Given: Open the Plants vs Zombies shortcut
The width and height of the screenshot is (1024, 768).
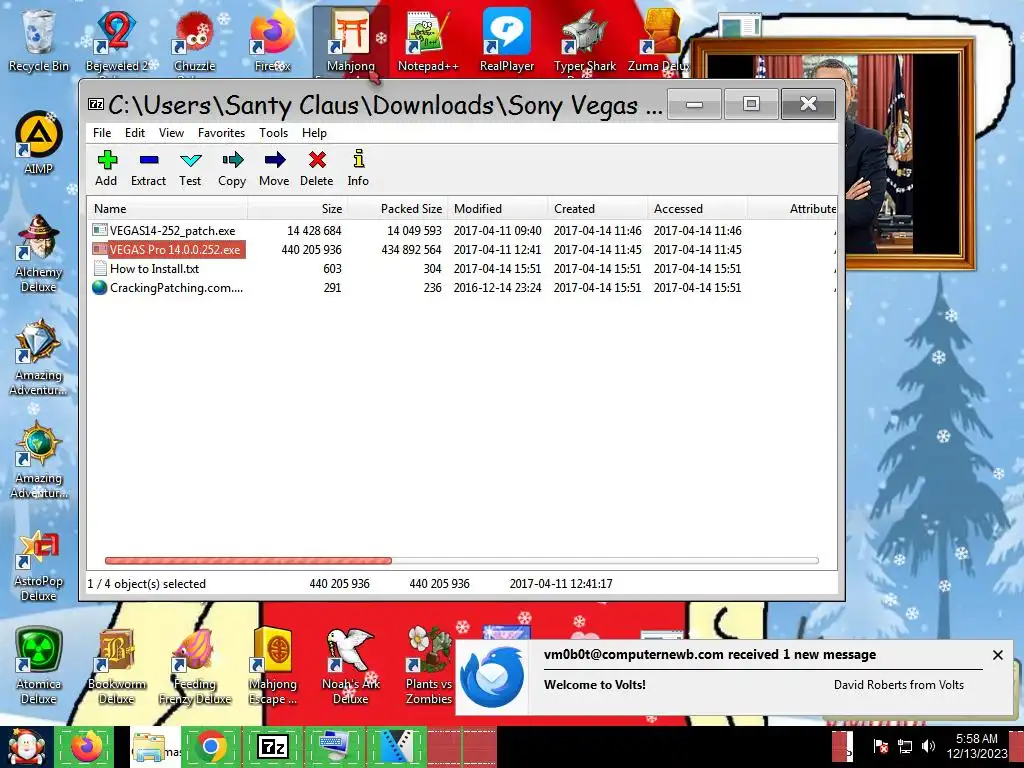Looking at the screenshot, I should [x=428, y=666].
